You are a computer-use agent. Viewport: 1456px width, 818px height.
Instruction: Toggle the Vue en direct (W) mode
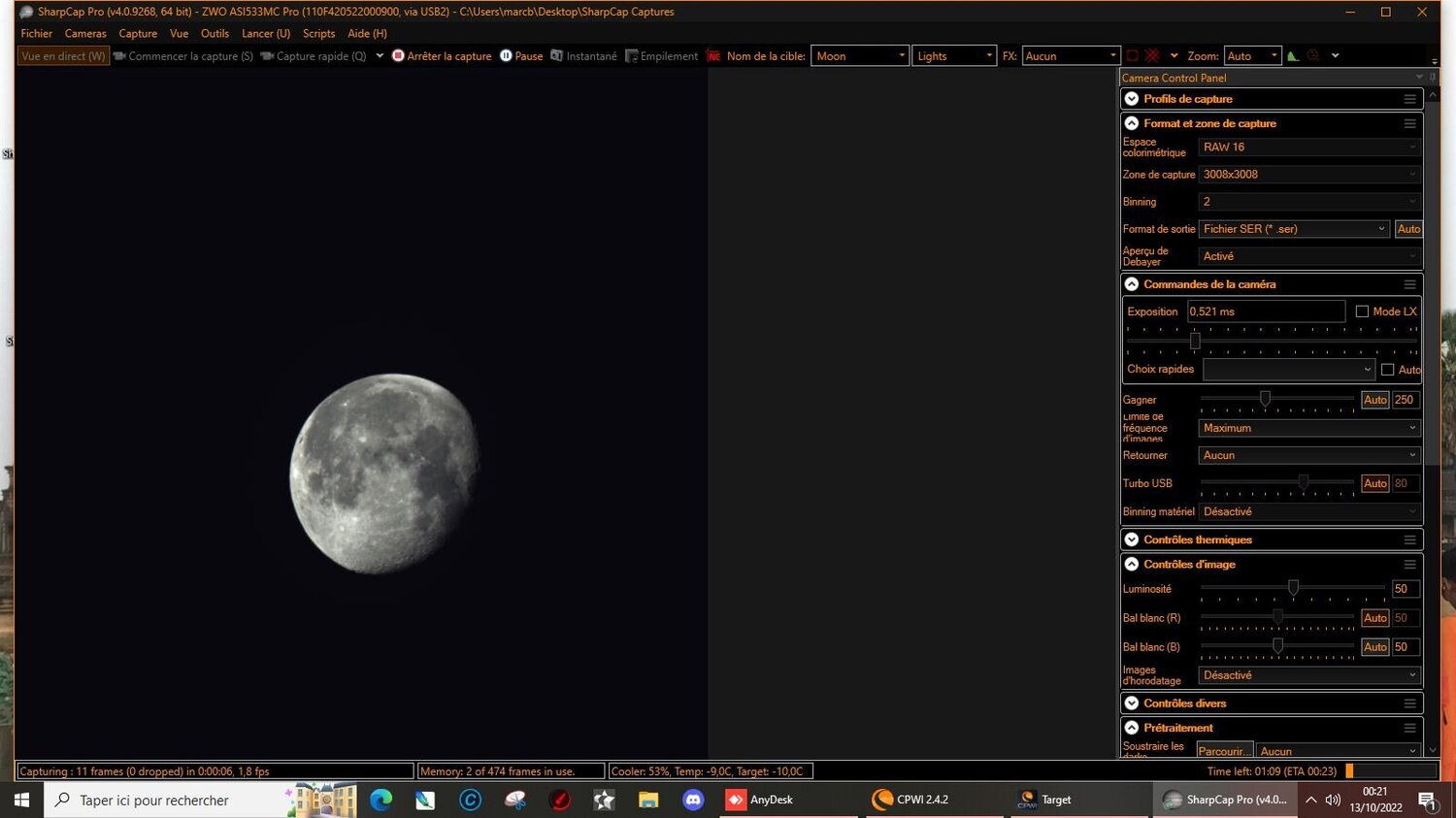tap(61, 55)
